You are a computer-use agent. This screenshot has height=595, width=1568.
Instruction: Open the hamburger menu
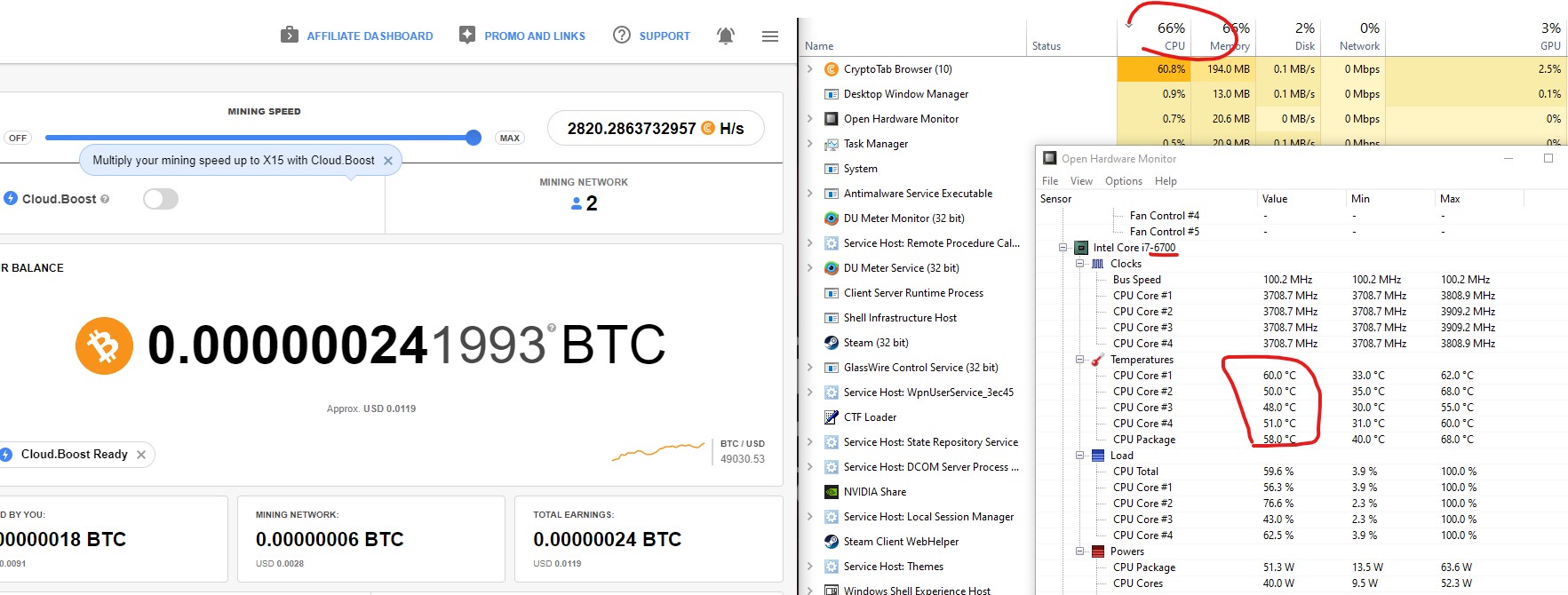coord(770,36)
